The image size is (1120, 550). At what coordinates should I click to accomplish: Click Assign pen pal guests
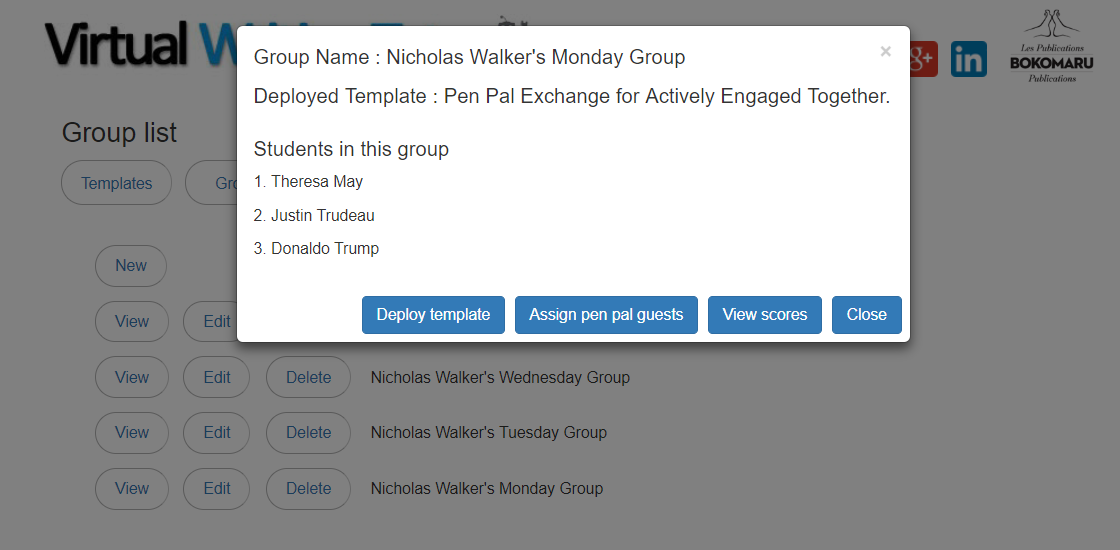click(x=606, y=314)
